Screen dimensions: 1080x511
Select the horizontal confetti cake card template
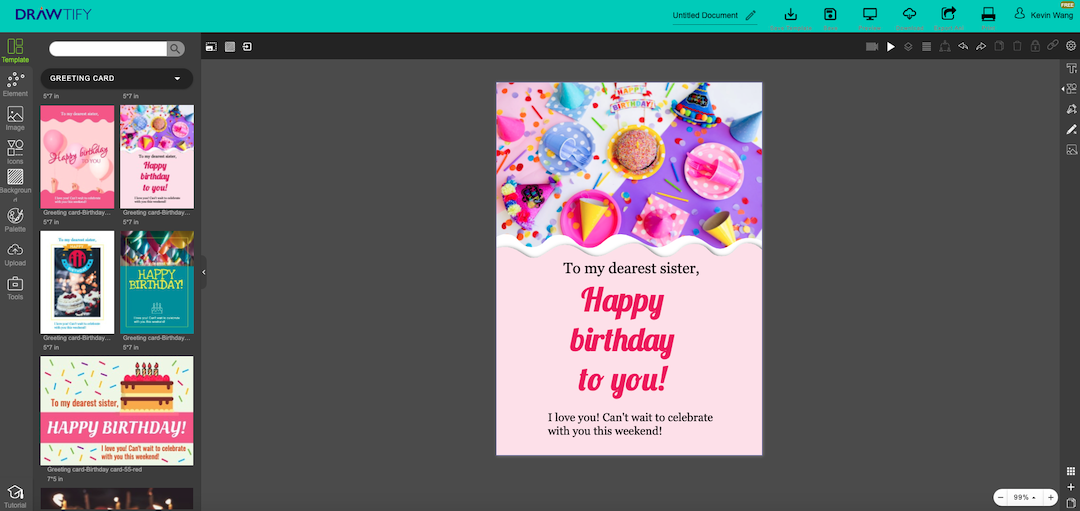pos(116,411)
